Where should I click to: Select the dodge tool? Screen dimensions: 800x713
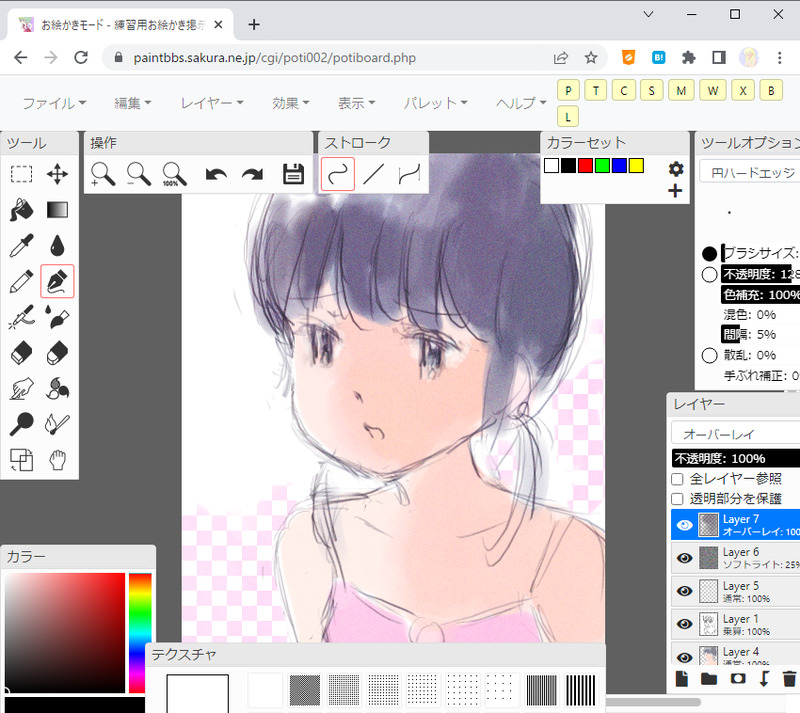click(21, 424)
